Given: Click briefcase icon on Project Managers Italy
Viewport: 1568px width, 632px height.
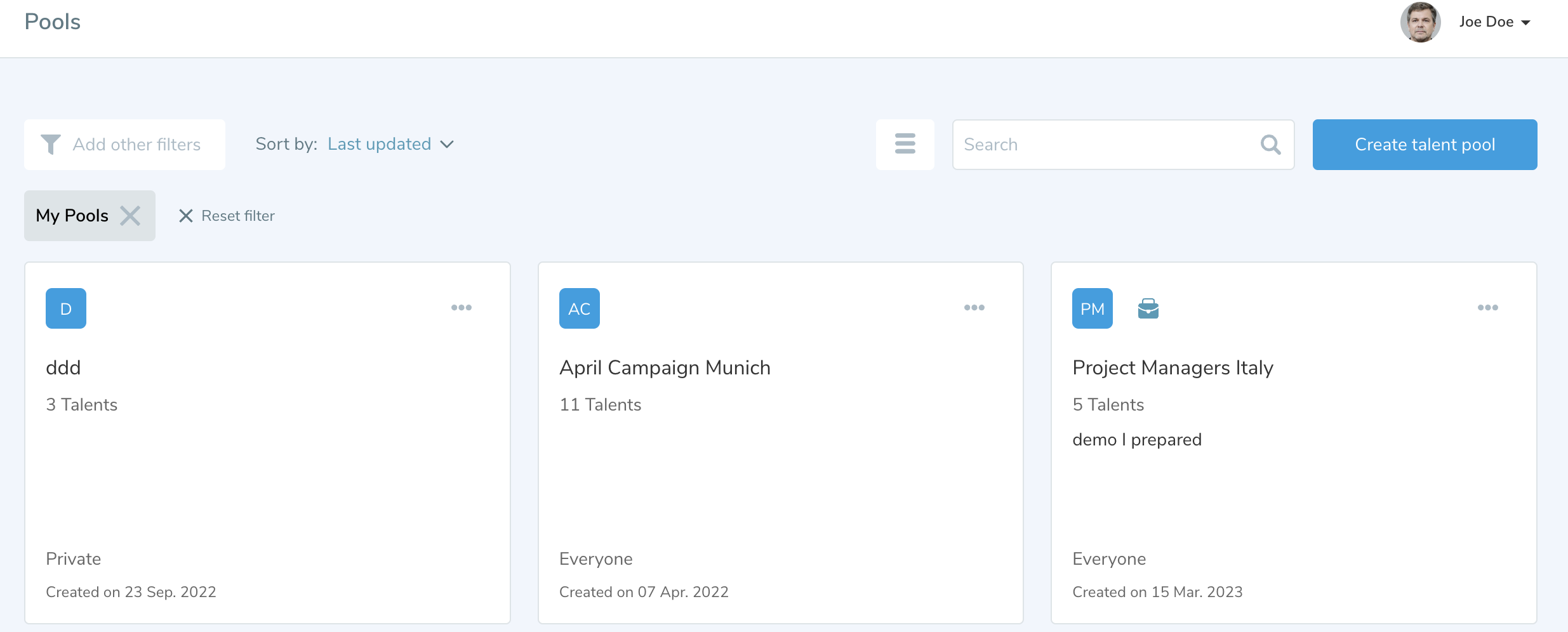Looking at the screenshot, I should click(1148, 309).
